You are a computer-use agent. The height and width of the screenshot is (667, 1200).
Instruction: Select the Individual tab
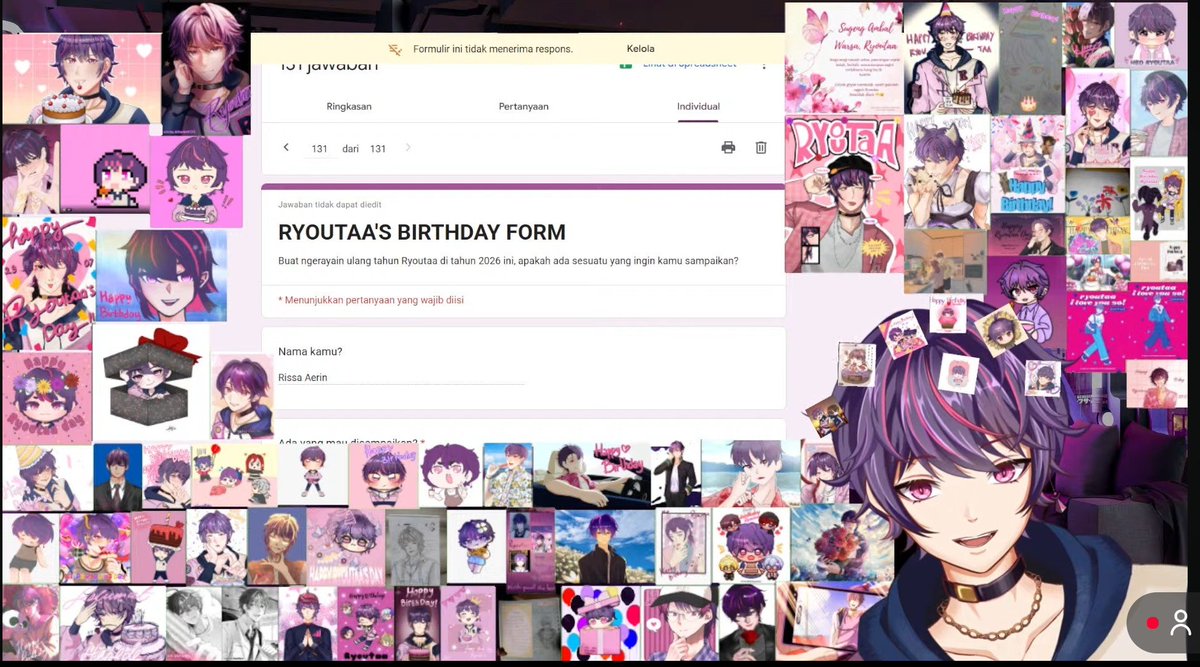[x=698, y=106]
